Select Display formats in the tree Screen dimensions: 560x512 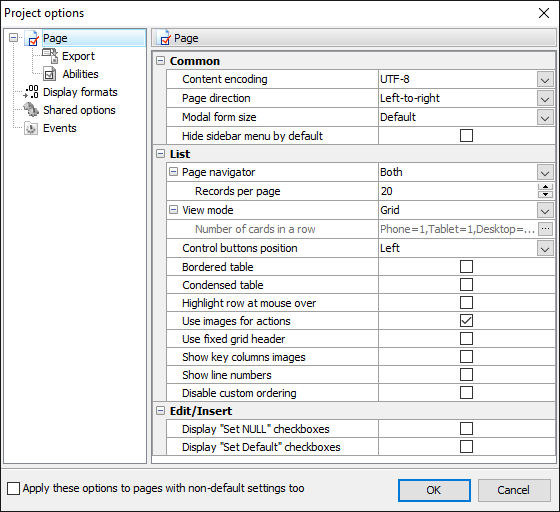[80, 92]
